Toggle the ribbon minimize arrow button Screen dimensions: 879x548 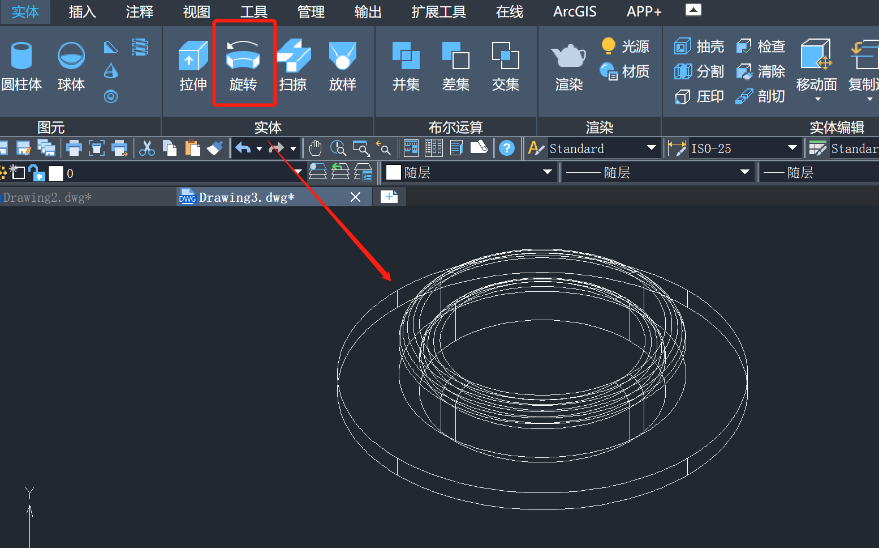point(694,11)
